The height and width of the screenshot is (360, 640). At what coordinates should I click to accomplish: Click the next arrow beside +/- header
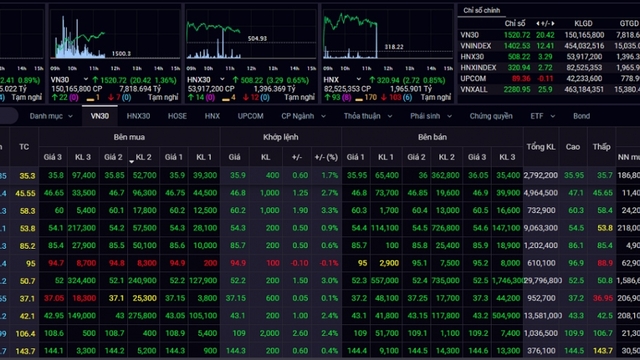coord(553,24)
